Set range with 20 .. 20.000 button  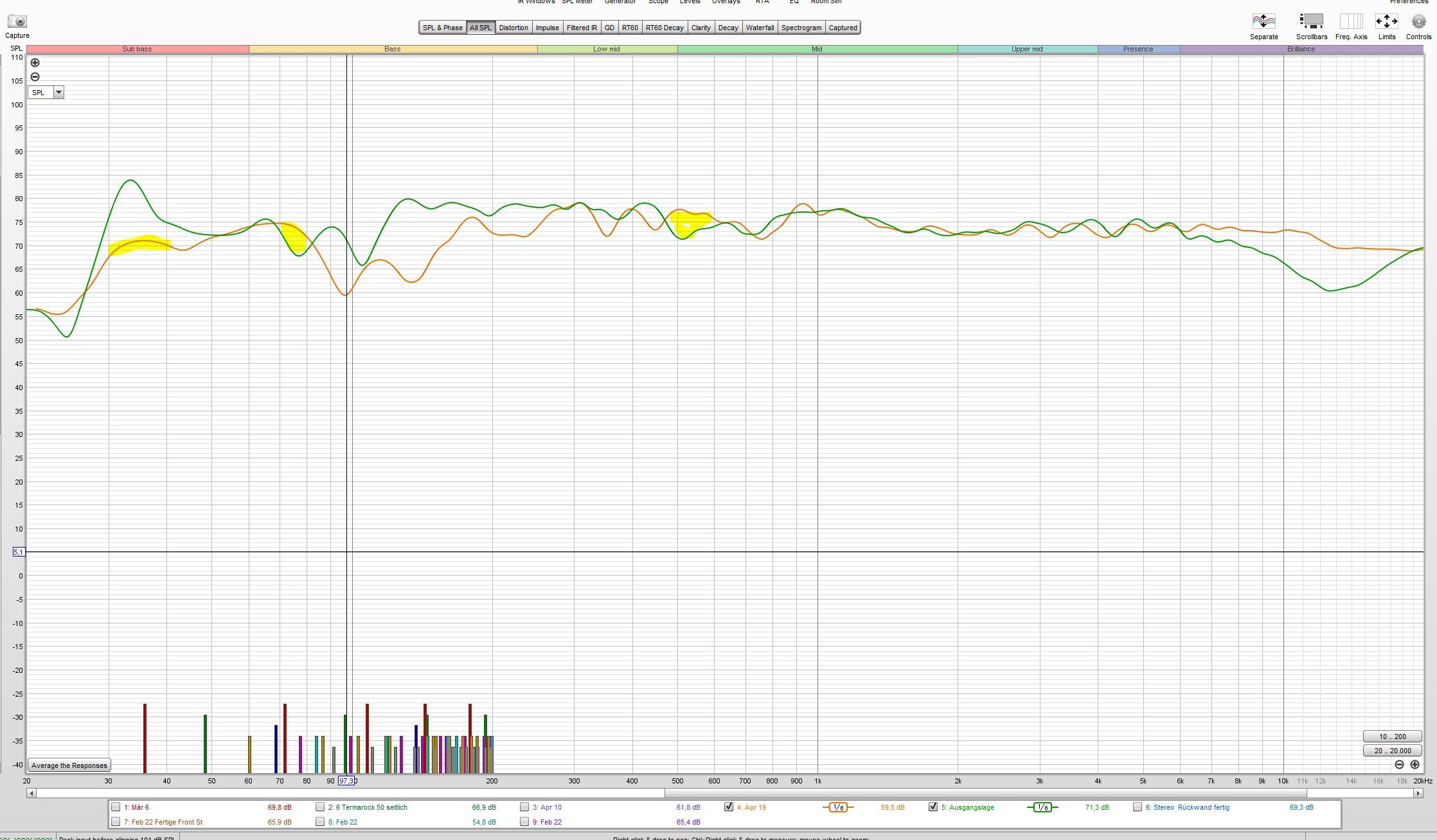click(1392, 751)
